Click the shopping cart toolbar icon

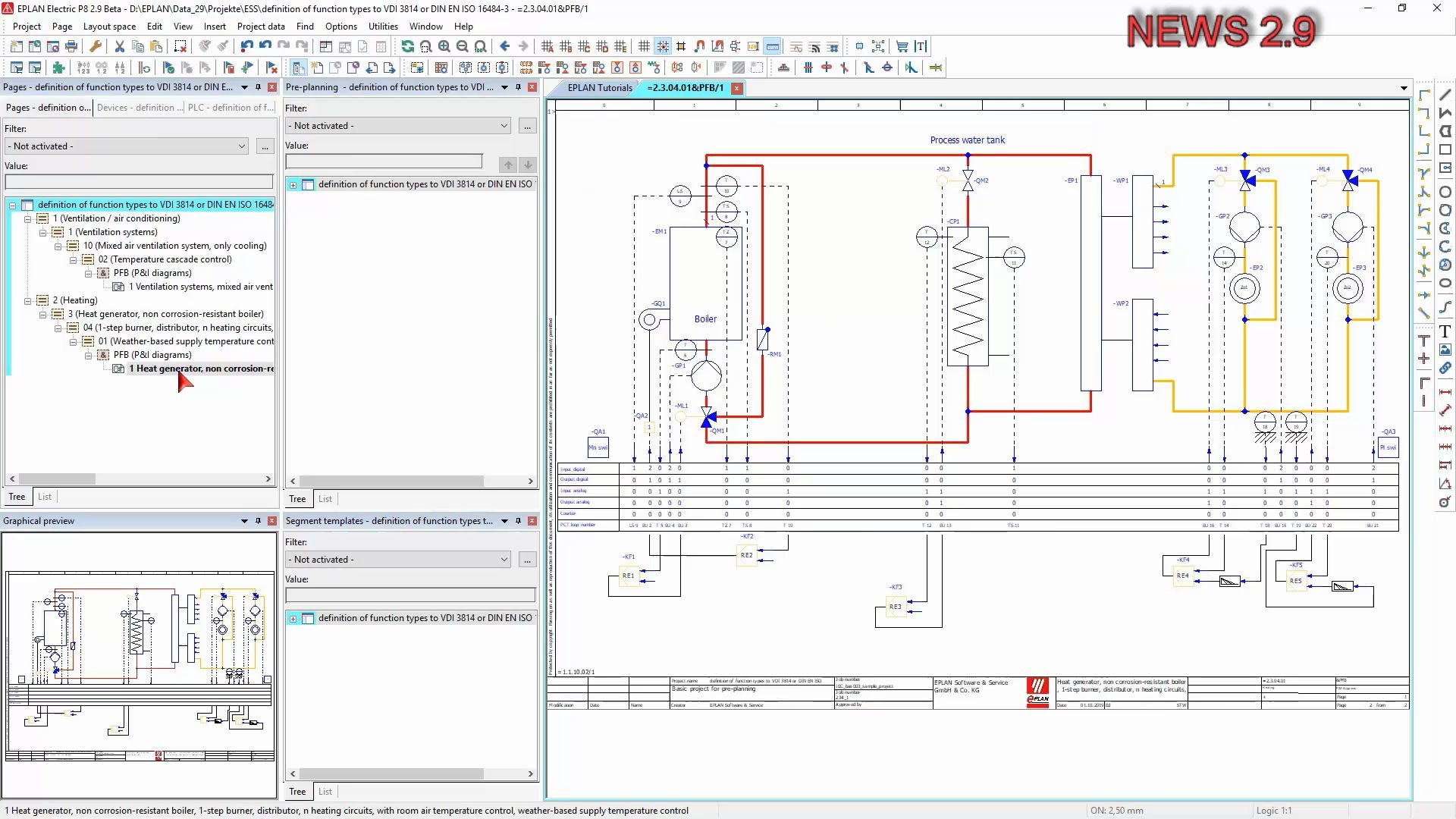[x=902, y=46]
